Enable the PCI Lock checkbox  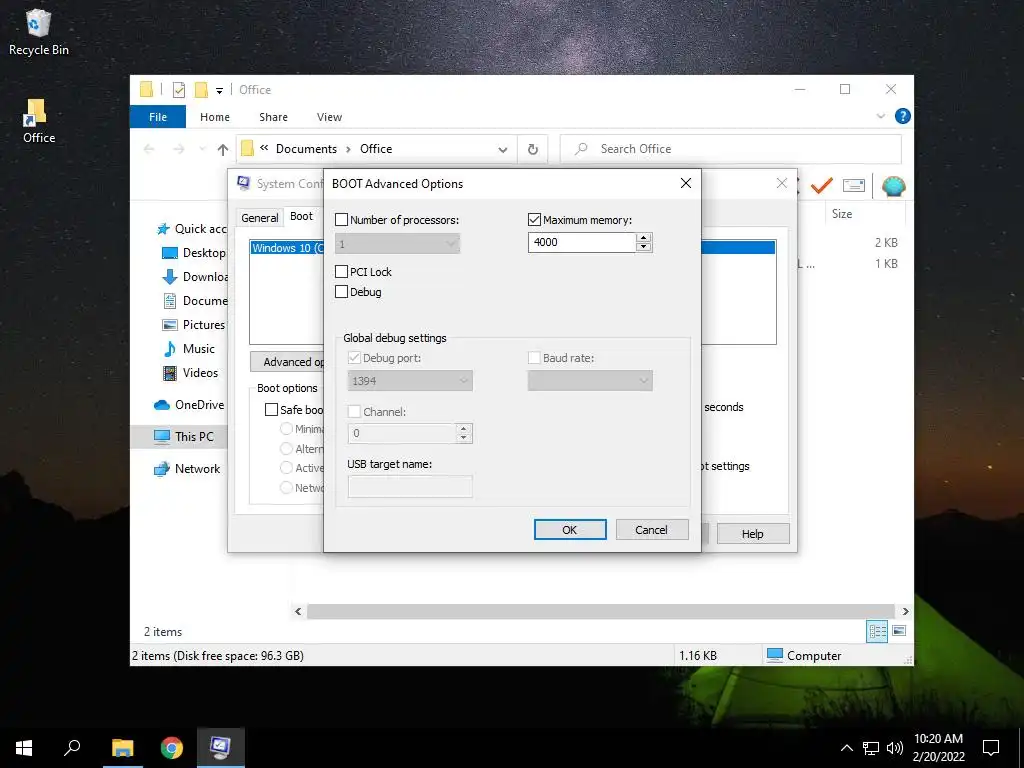341,272
